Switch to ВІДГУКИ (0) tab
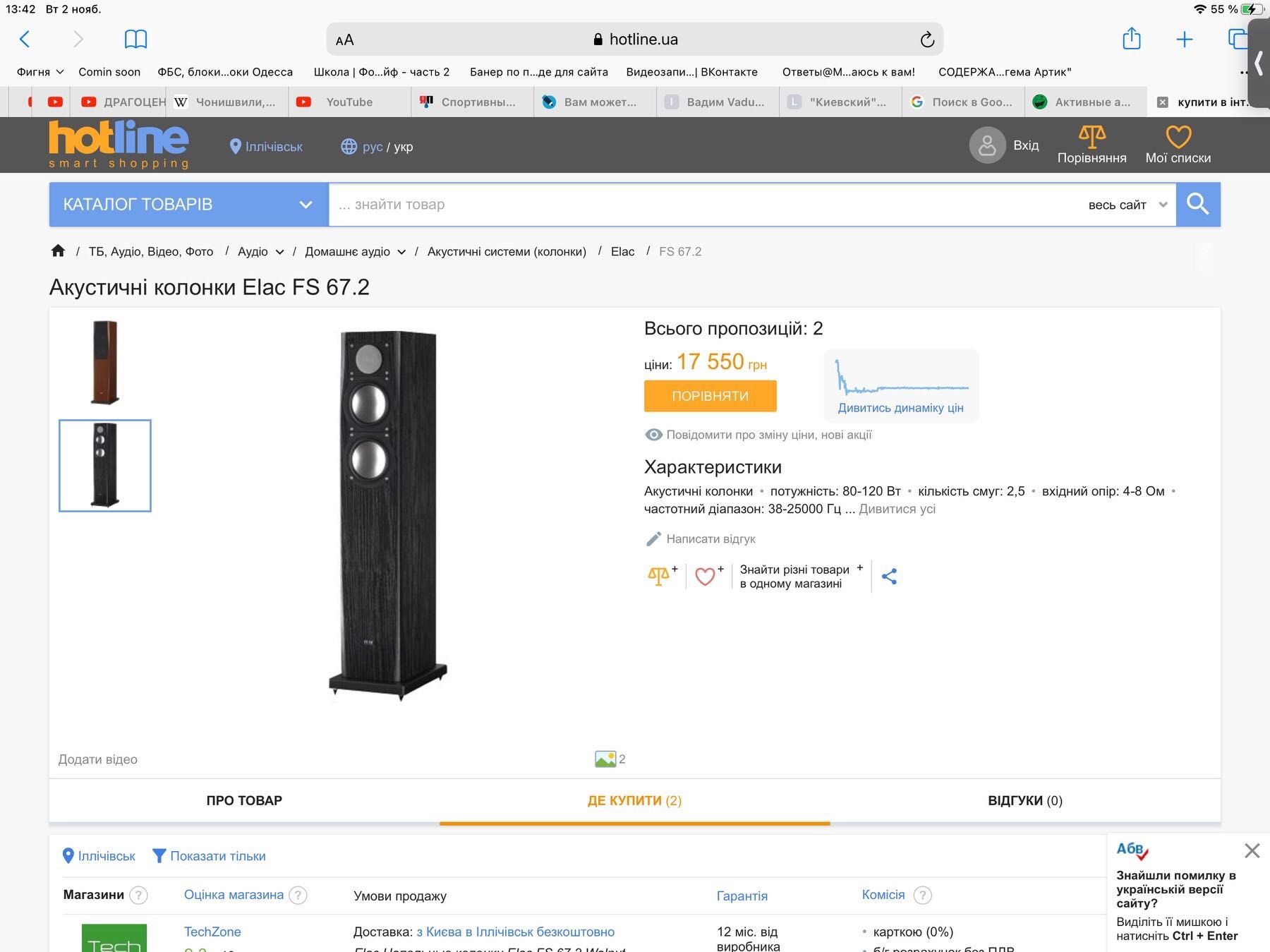The height and width of the screenshot is (952, 1270). pyautogui.click(x=1025, y=800)
